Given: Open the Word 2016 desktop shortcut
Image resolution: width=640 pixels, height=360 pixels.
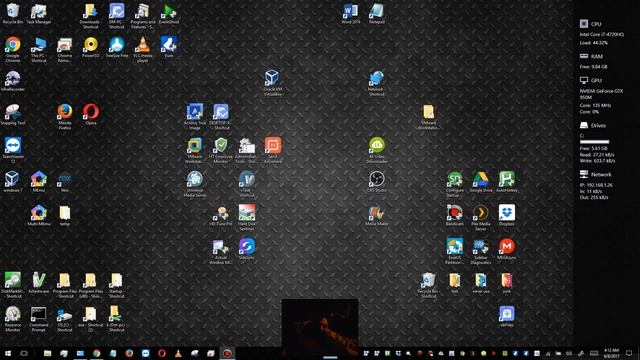Looking at the screenshot, I should (x=351, y=13).
